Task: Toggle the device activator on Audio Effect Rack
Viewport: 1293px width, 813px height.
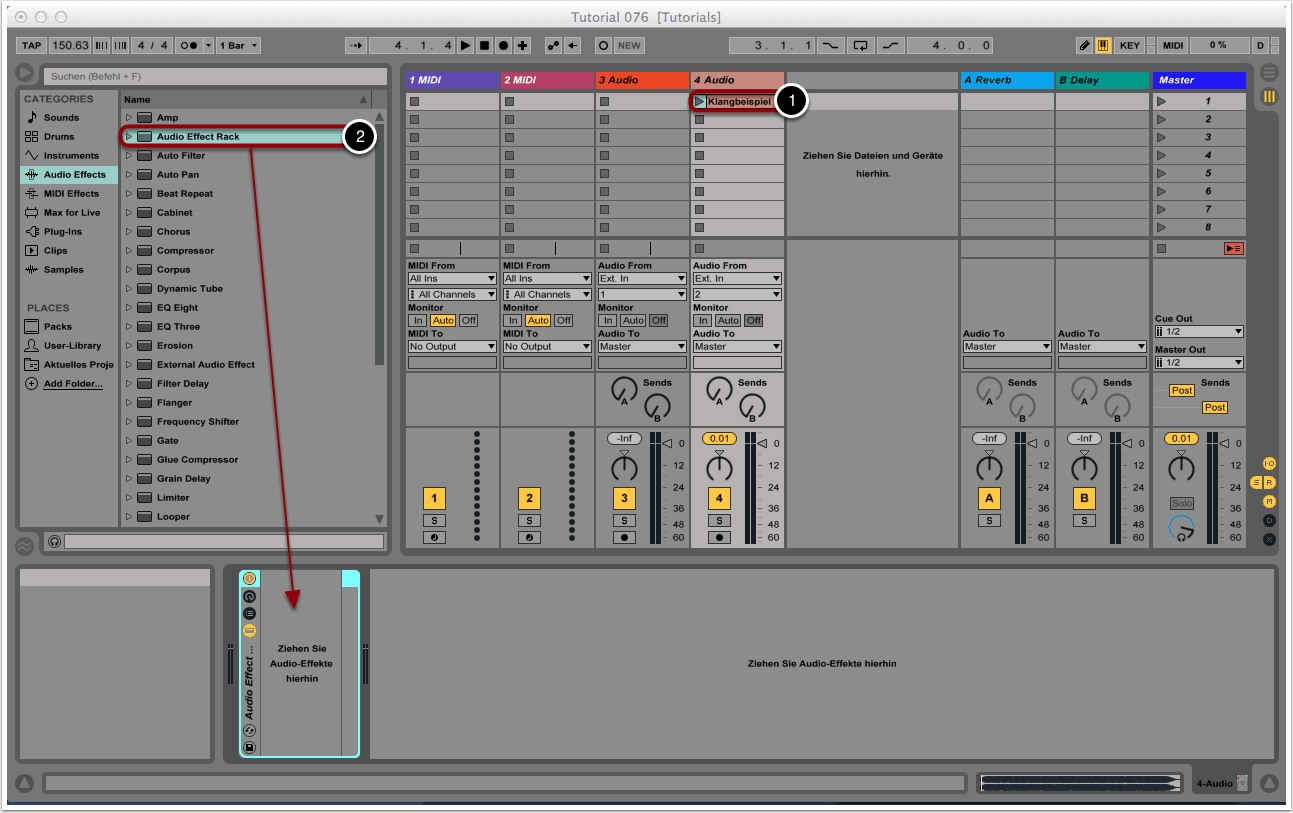Action: pyautogui.click(x=249, y=579)
